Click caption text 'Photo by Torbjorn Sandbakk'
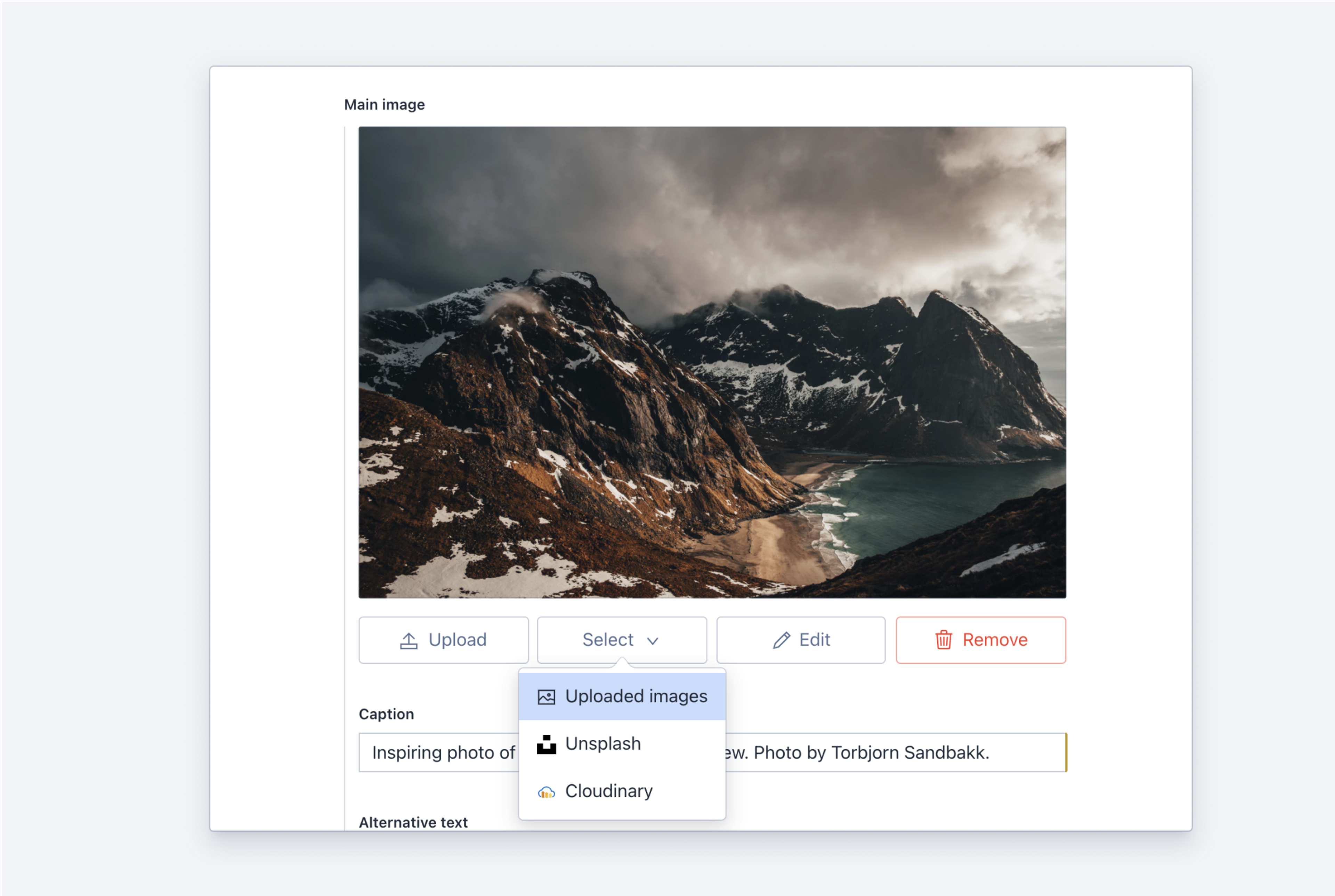The image size is (1335, 896). pyautogui.click(x=871, y=752)
